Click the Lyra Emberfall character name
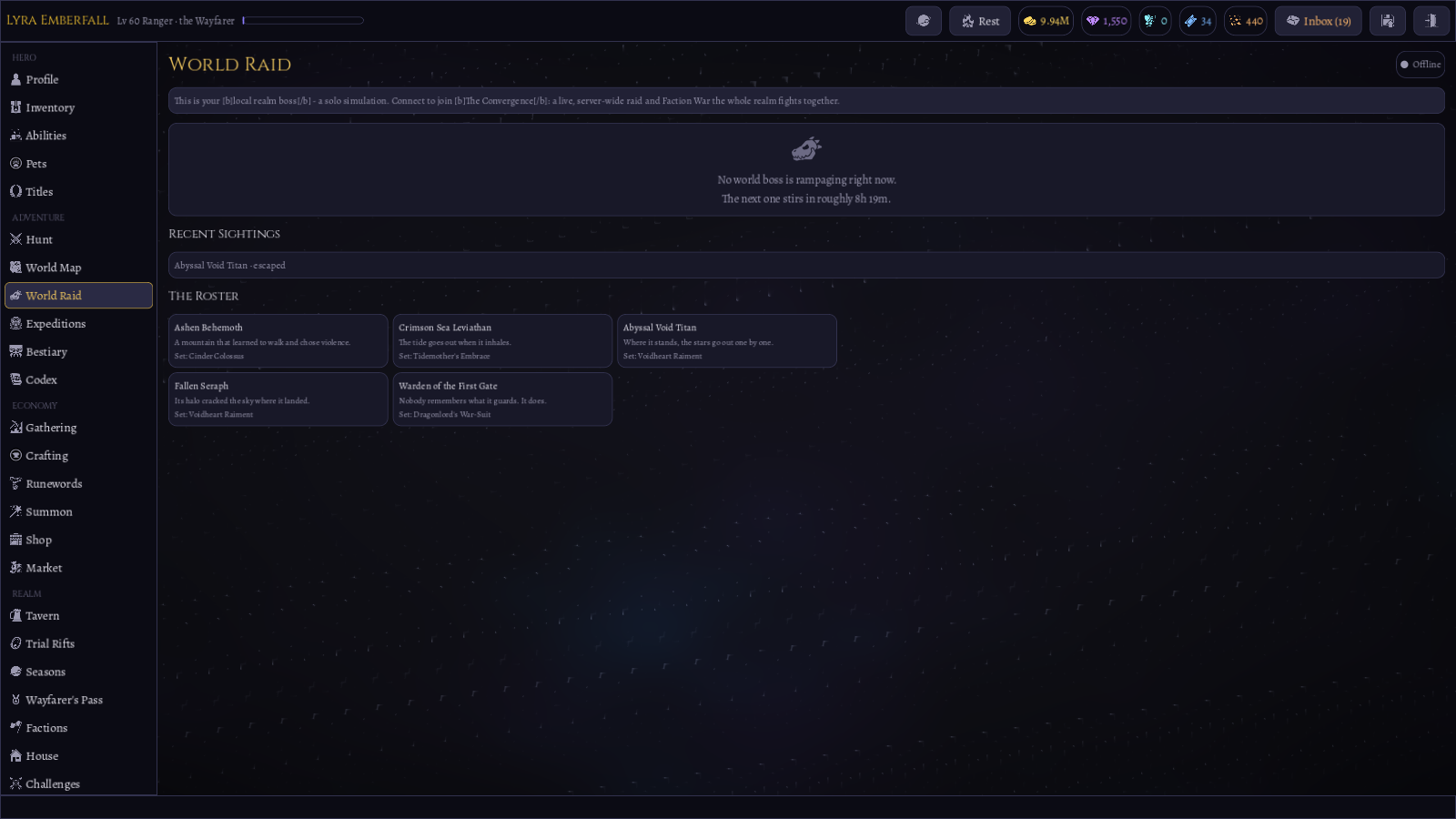 click(x=57, y=20)
